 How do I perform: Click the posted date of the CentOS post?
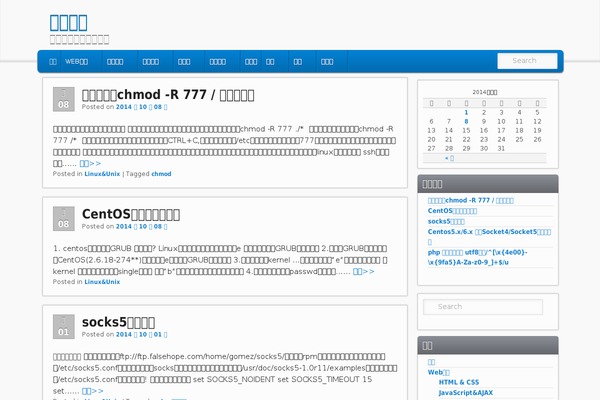point(142,227)
